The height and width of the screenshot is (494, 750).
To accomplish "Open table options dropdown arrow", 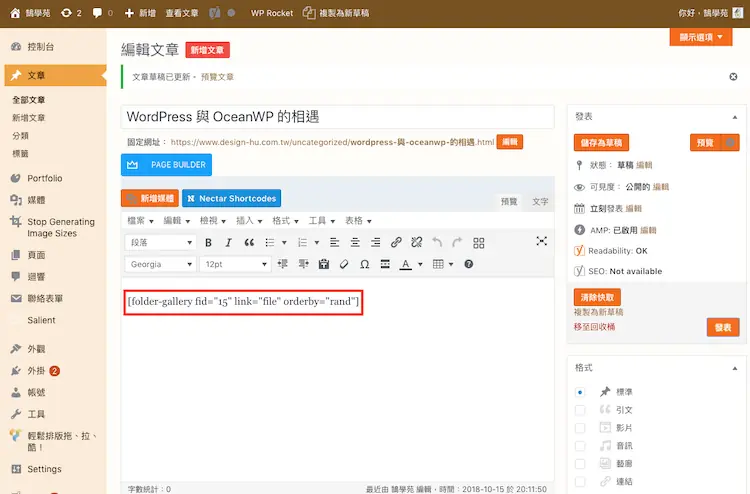I will 451,264.
